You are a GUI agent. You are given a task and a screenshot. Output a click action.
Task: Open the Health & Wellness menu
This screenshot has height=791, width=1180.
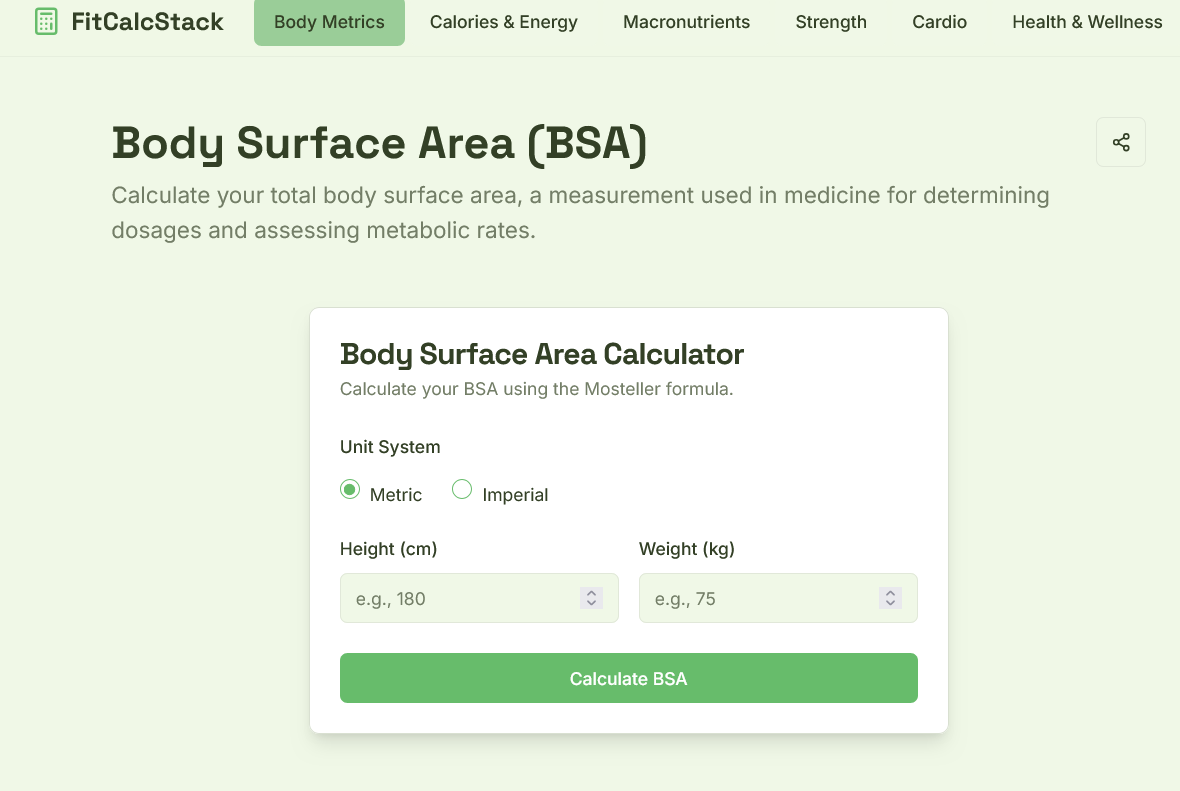click(1087, 22)
